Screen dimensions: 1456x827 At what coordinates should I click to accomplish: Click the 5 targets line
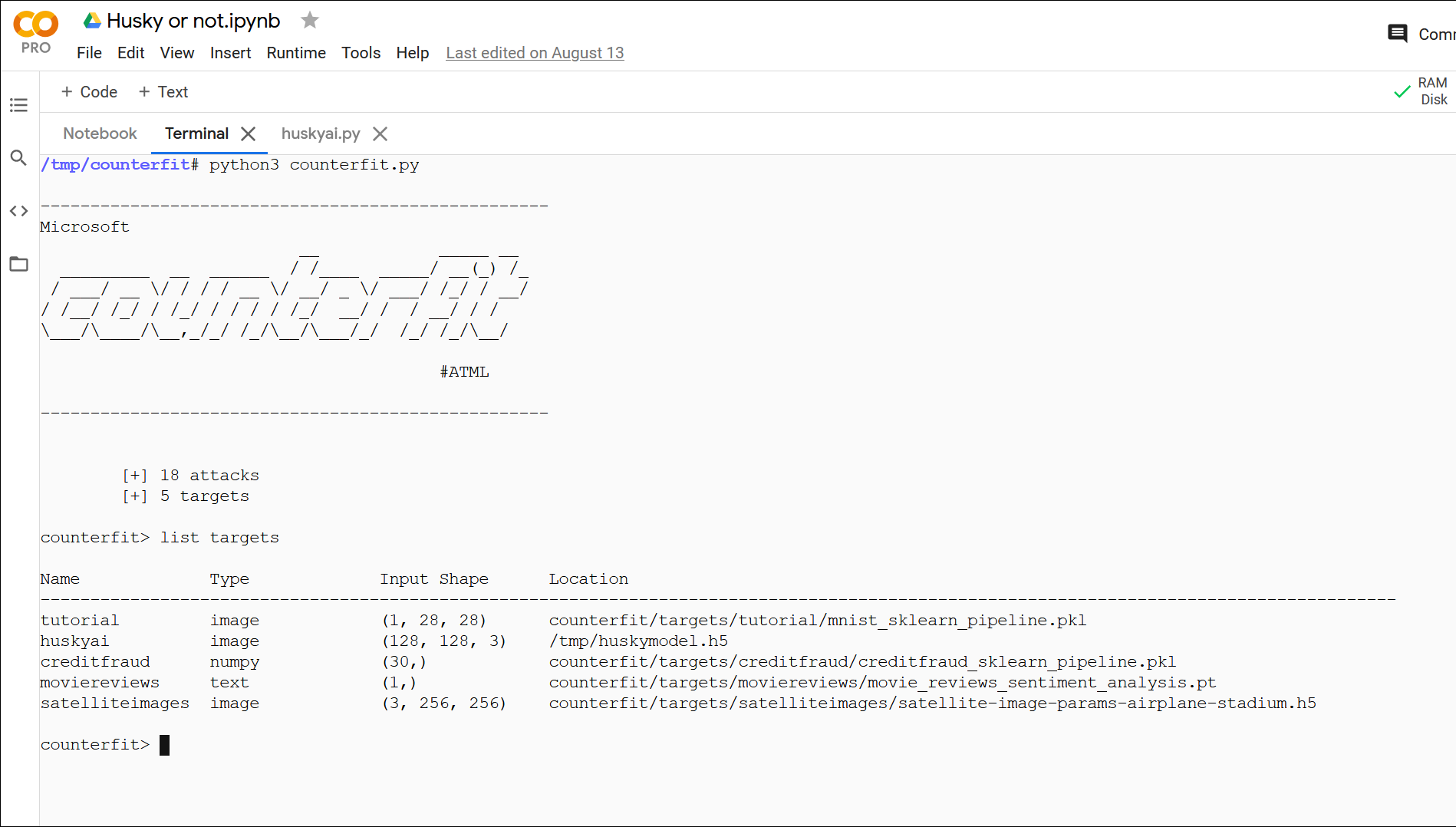186,496
